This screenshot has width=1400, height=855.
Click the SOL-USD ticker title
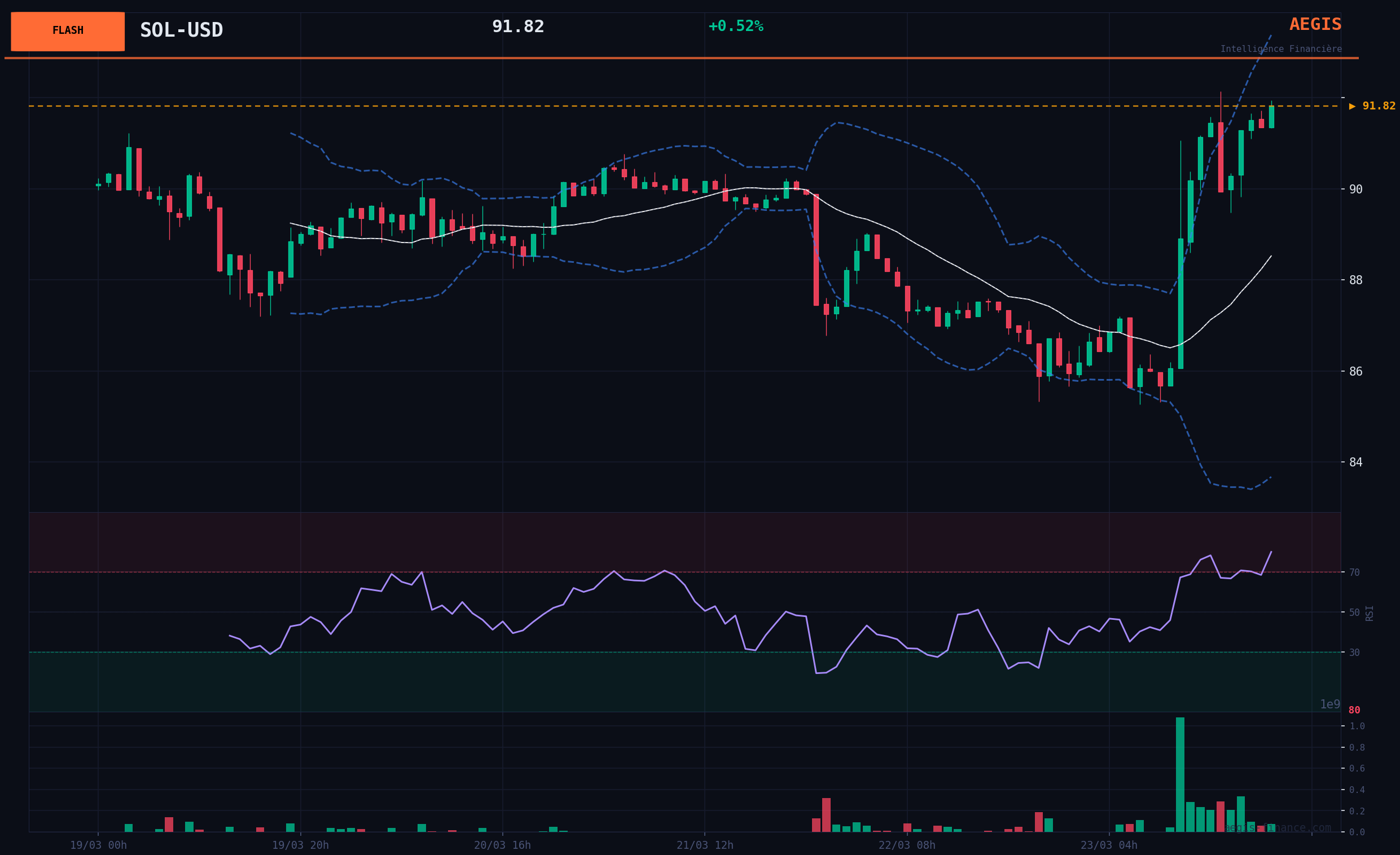(x=181, y=30)
